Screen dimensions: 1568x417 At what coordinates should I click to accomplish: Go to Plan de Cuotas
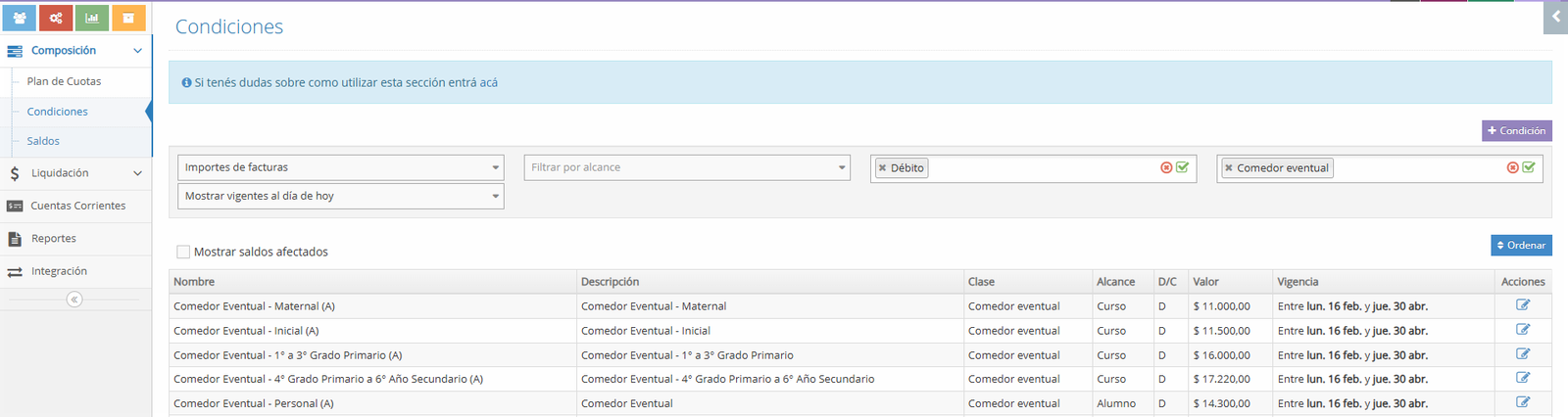64,81
